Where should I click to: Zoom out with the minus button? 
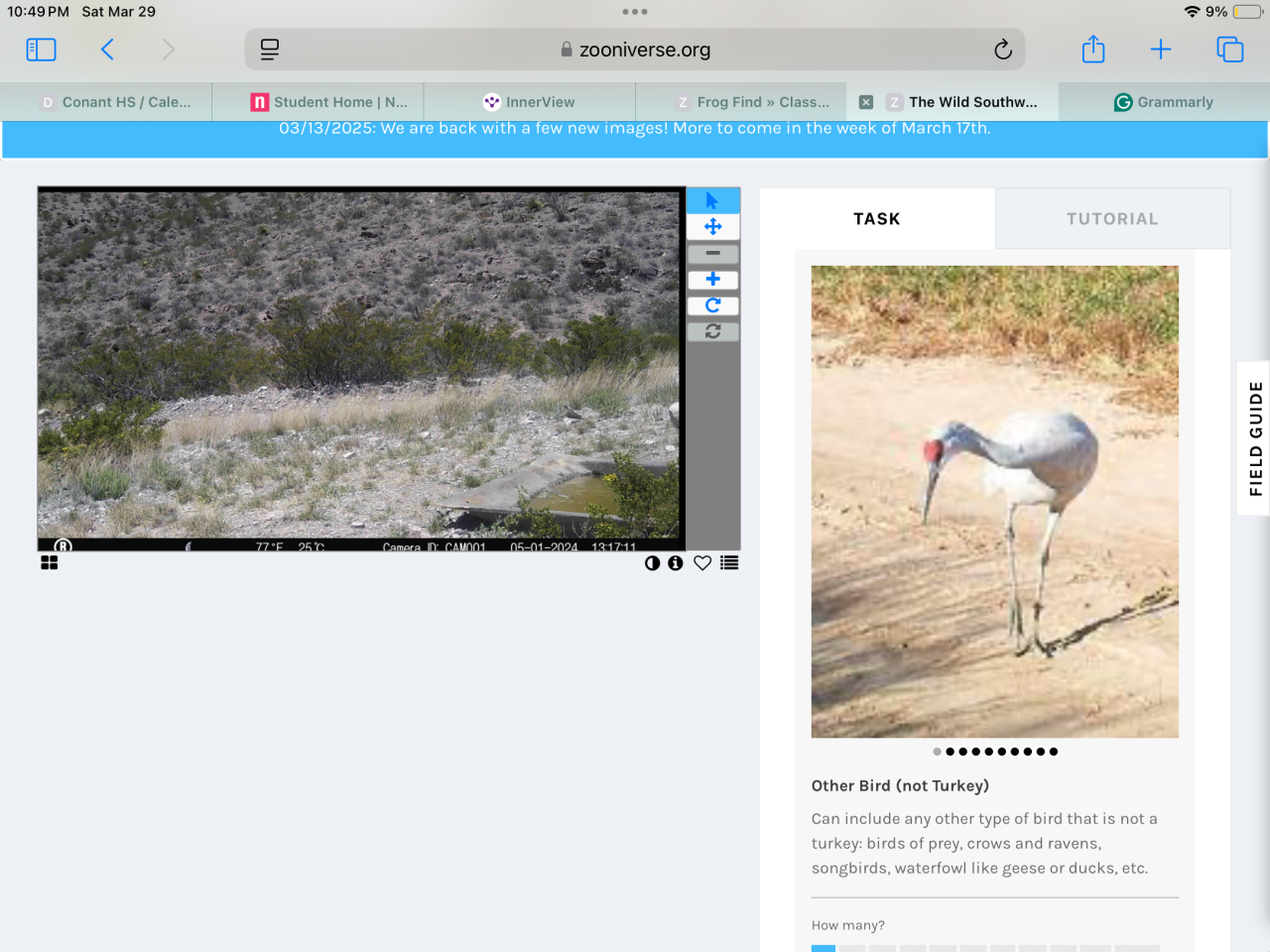click(712, 253)
